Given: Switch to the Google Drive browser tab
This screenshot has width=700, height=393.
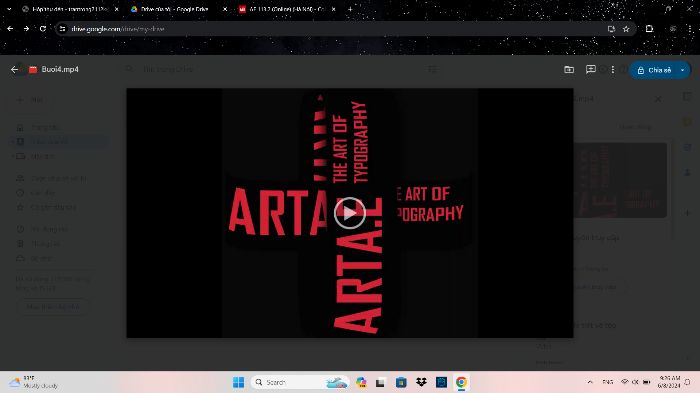Looking at the screenshot, I should (174, 9).
